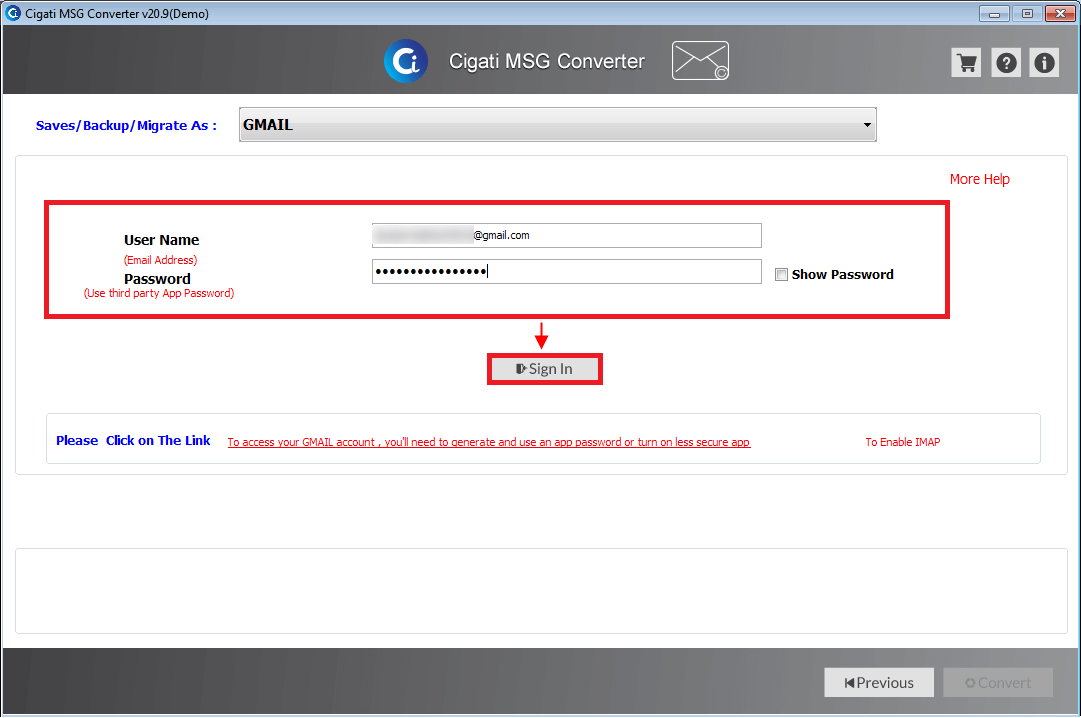Maximize the Cigati MSG Converter window

(x=1027, y=14)
